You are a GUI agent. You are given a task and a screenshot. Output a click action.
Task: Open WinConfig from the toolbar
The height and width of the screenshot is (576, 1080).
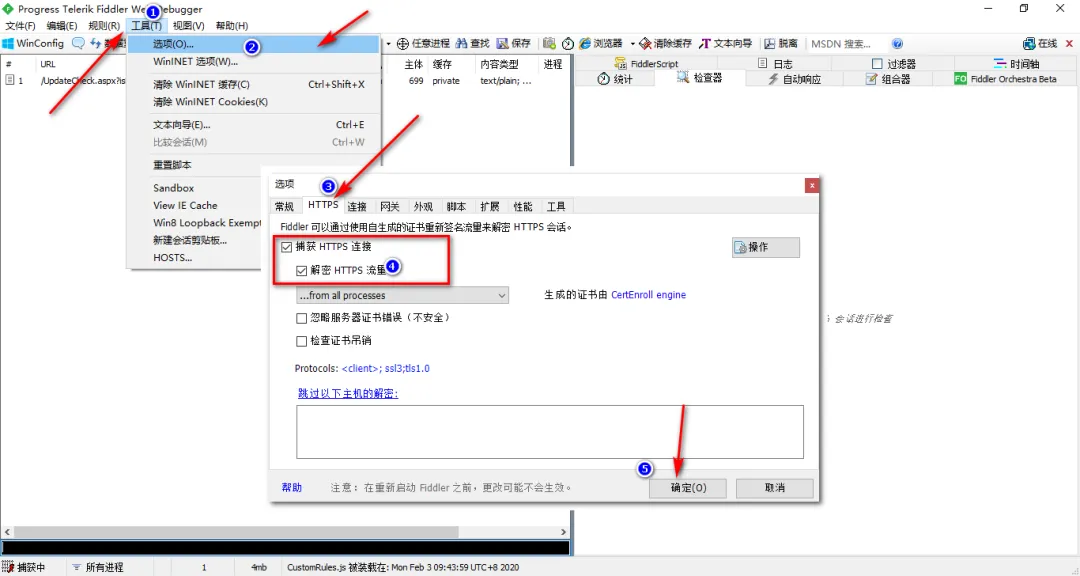tap(33, 43)
